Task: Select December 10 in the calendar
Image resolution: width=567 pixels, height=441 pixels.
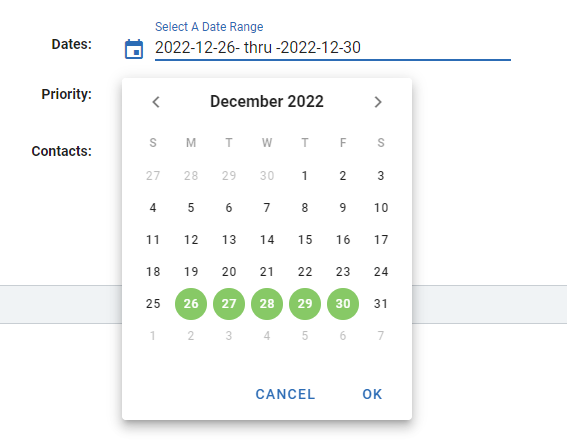Action: pyautogui.click(x=381, y=207)
